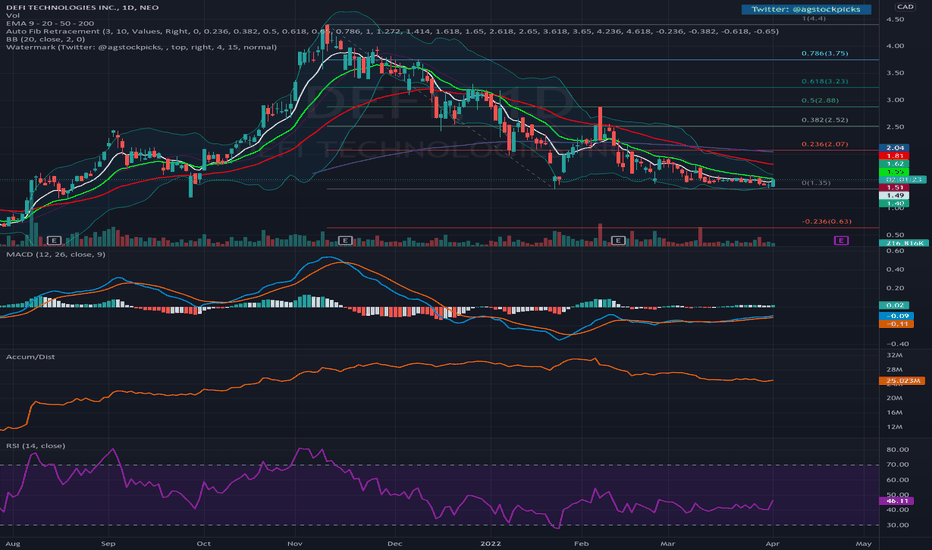
Task: Click the purple upcoming earnings E marker
Action: pyautogui.click(x=841, y=240)
